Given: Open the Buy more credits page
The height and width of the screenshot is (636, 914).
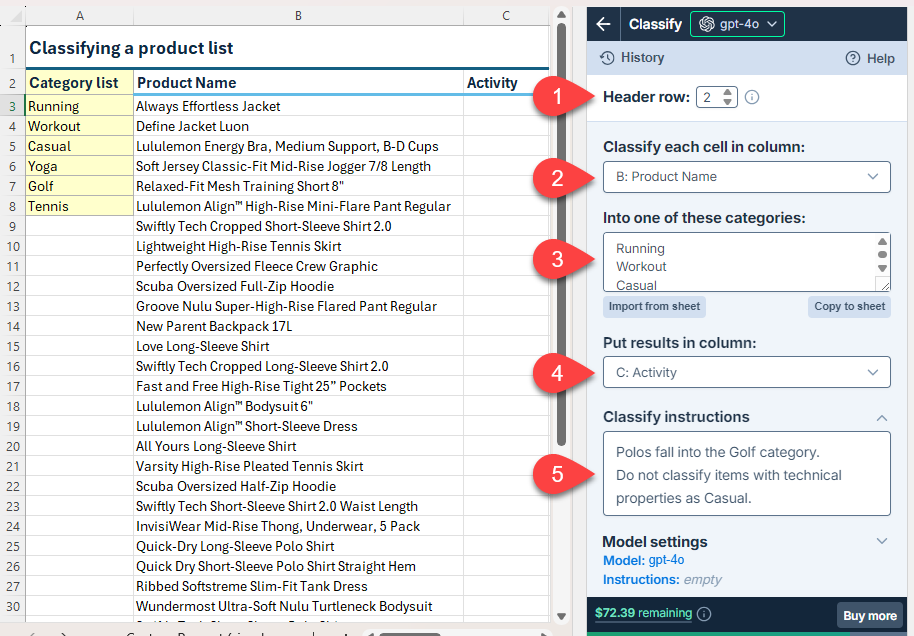Looking at the screenshot, I should point(868,614).
